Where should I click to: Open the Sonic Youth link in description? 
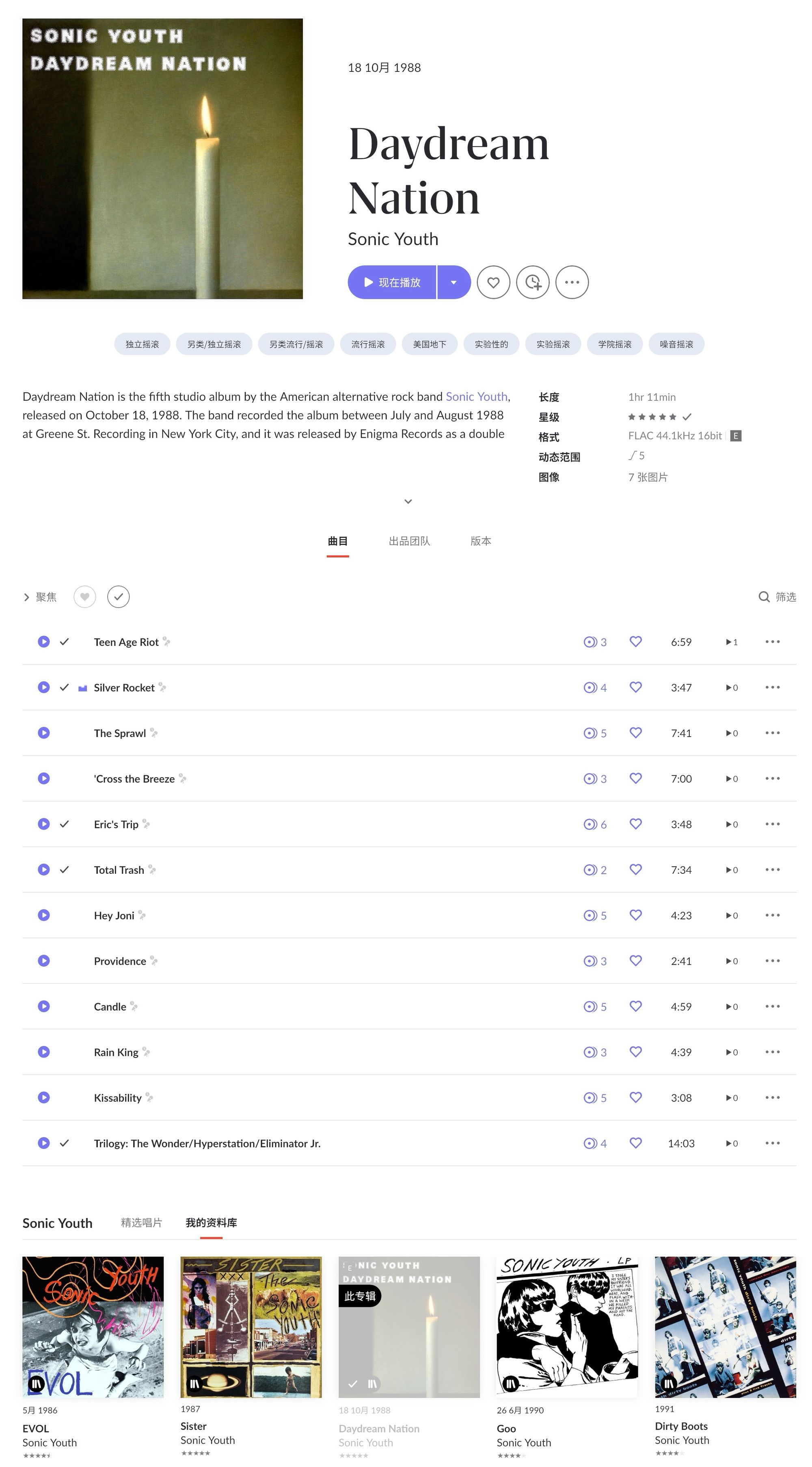pos(477,396)
